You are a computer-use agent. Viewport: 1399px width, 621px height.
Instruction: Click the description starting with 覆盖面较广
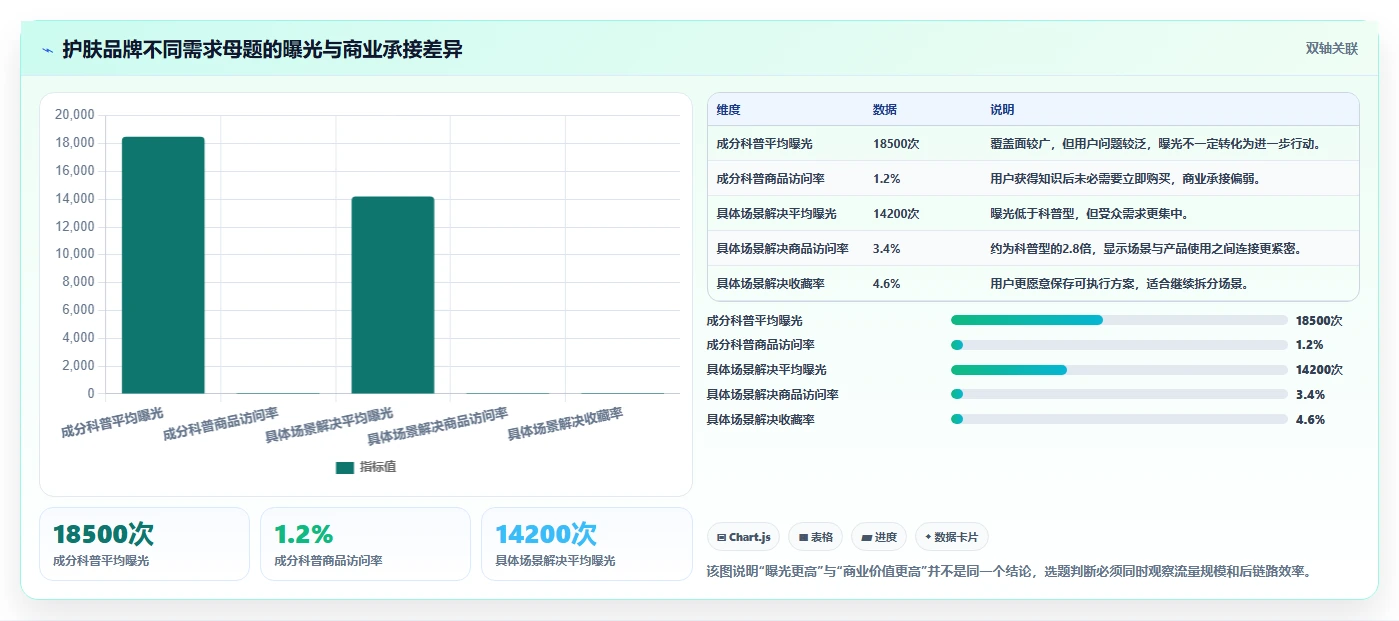click(x=1156, y=144)
